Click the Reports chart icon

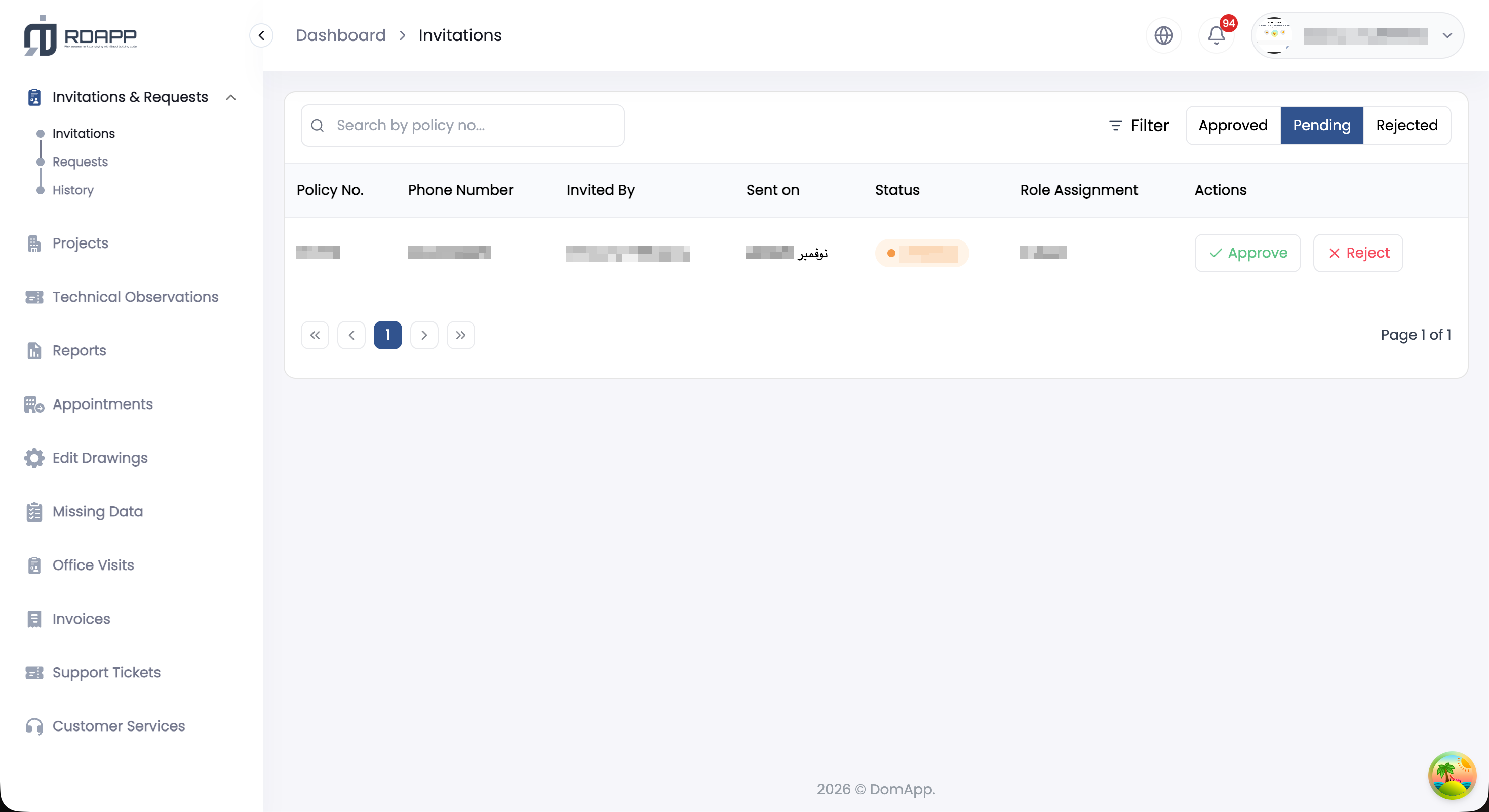(34, 351)
